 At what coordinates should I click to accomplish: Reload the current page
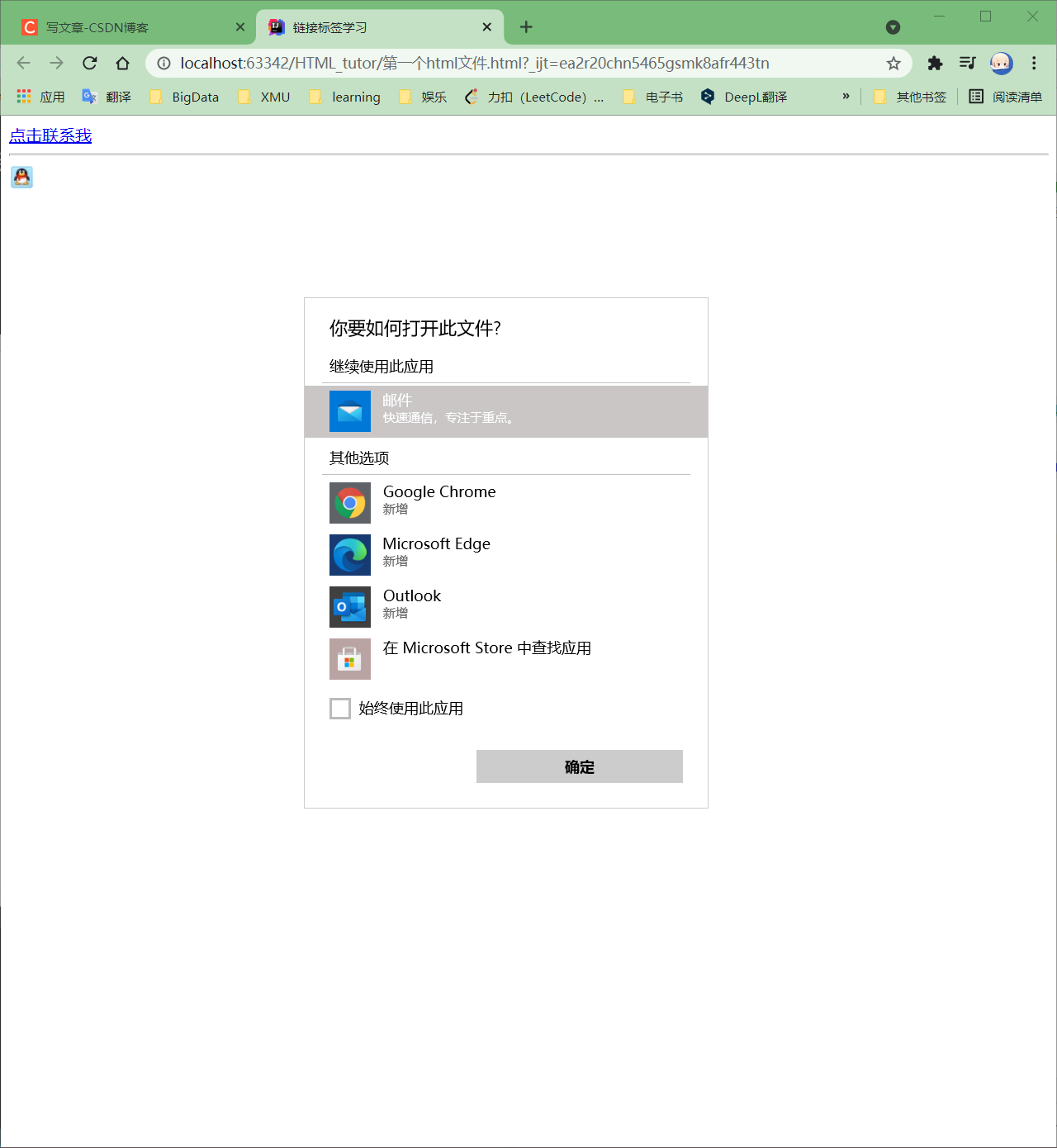89,63
